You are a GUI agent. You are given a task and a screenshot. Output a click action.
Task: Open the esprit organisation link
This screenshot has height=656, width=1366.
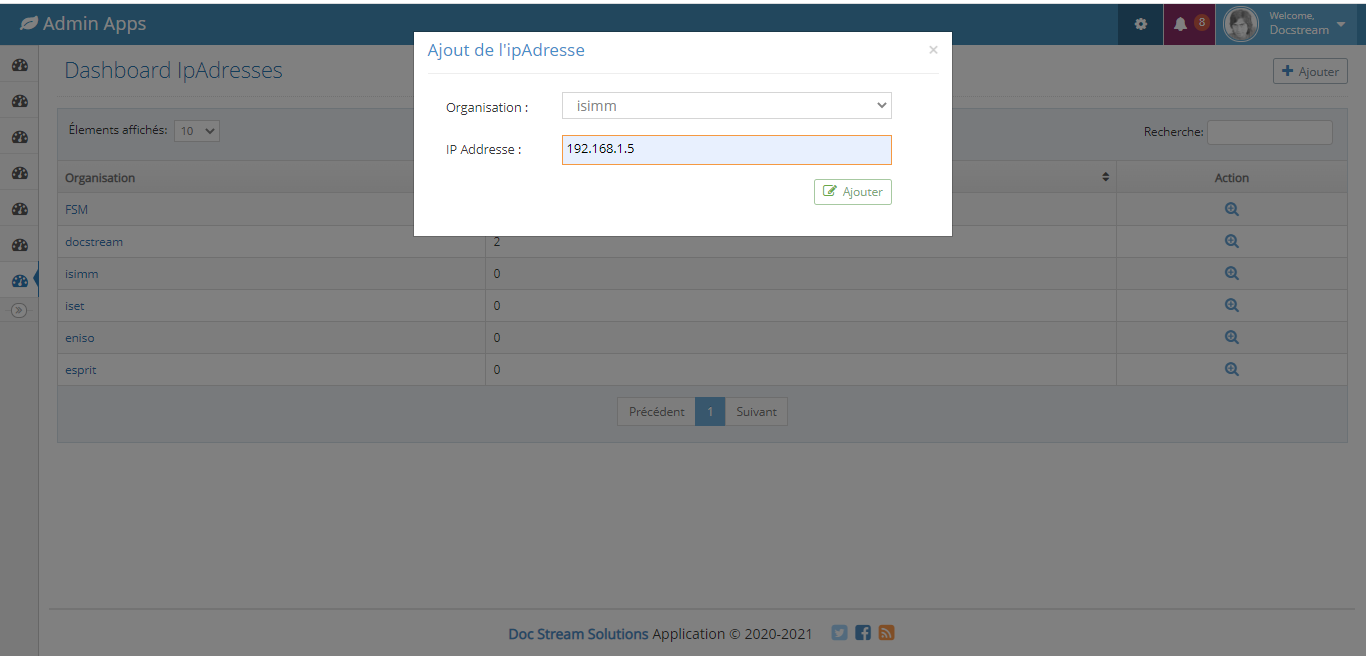pos(81,370)
